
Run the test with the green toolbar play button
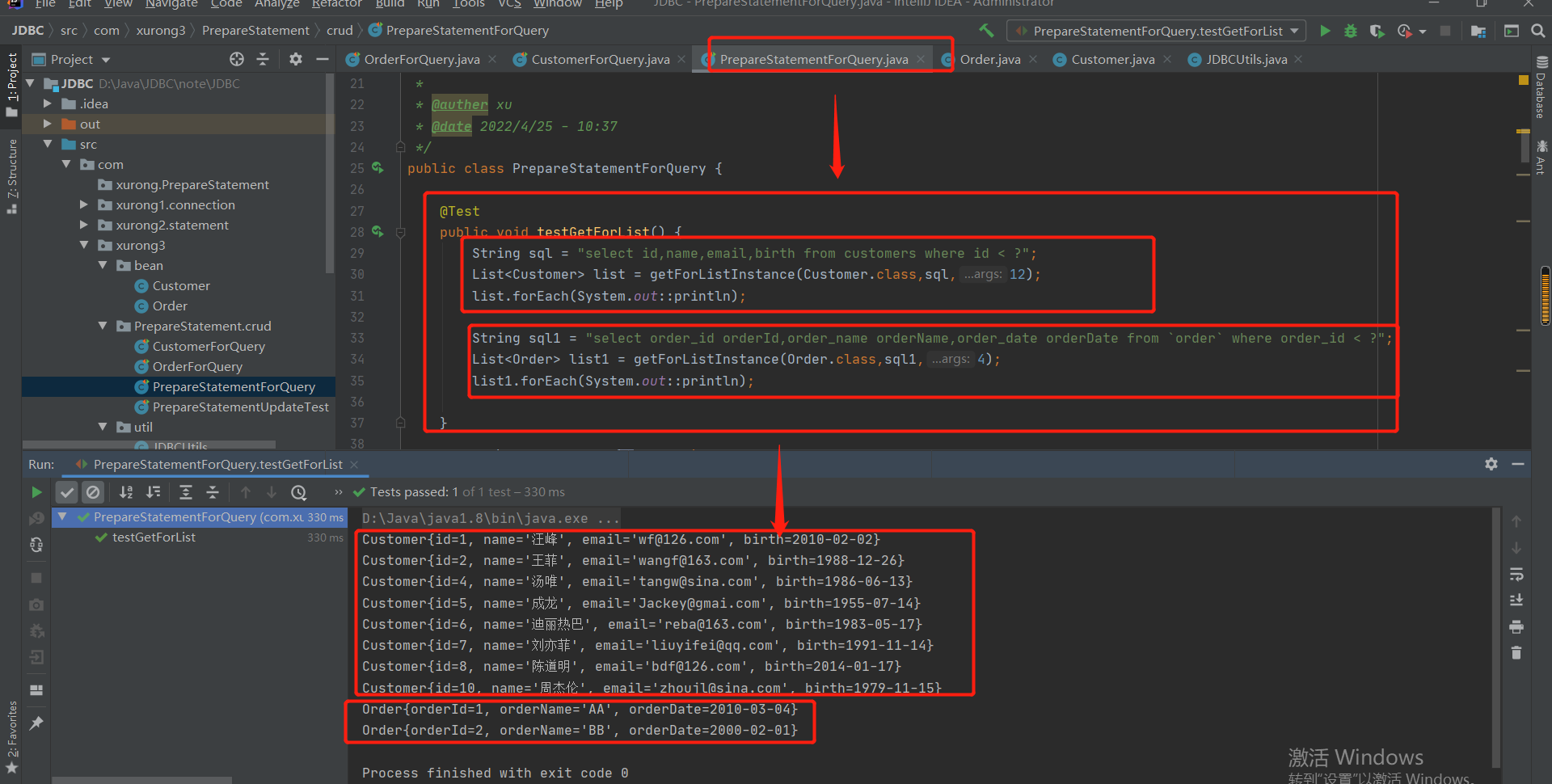[x=1325, y=31]
